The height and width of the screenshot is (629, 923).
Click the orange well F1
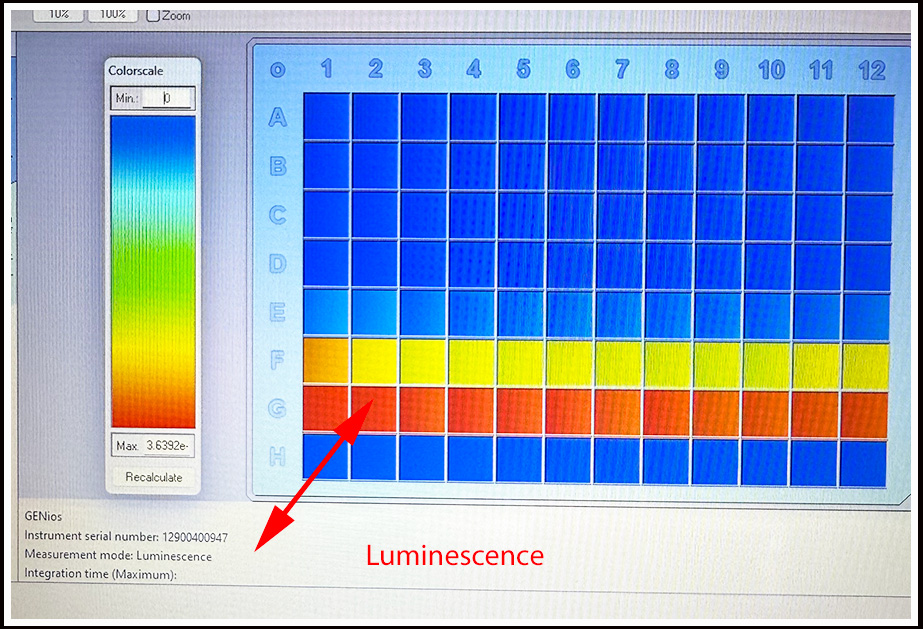pyautogui.click(x=326, y=360)
